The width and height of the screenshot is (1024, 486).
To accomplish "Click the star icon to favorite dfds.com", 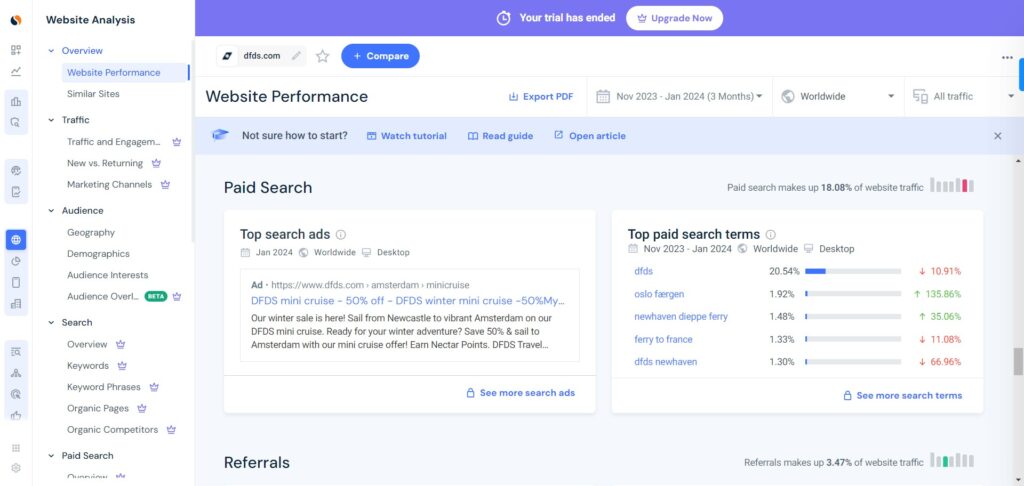I will tap(322, 56).
